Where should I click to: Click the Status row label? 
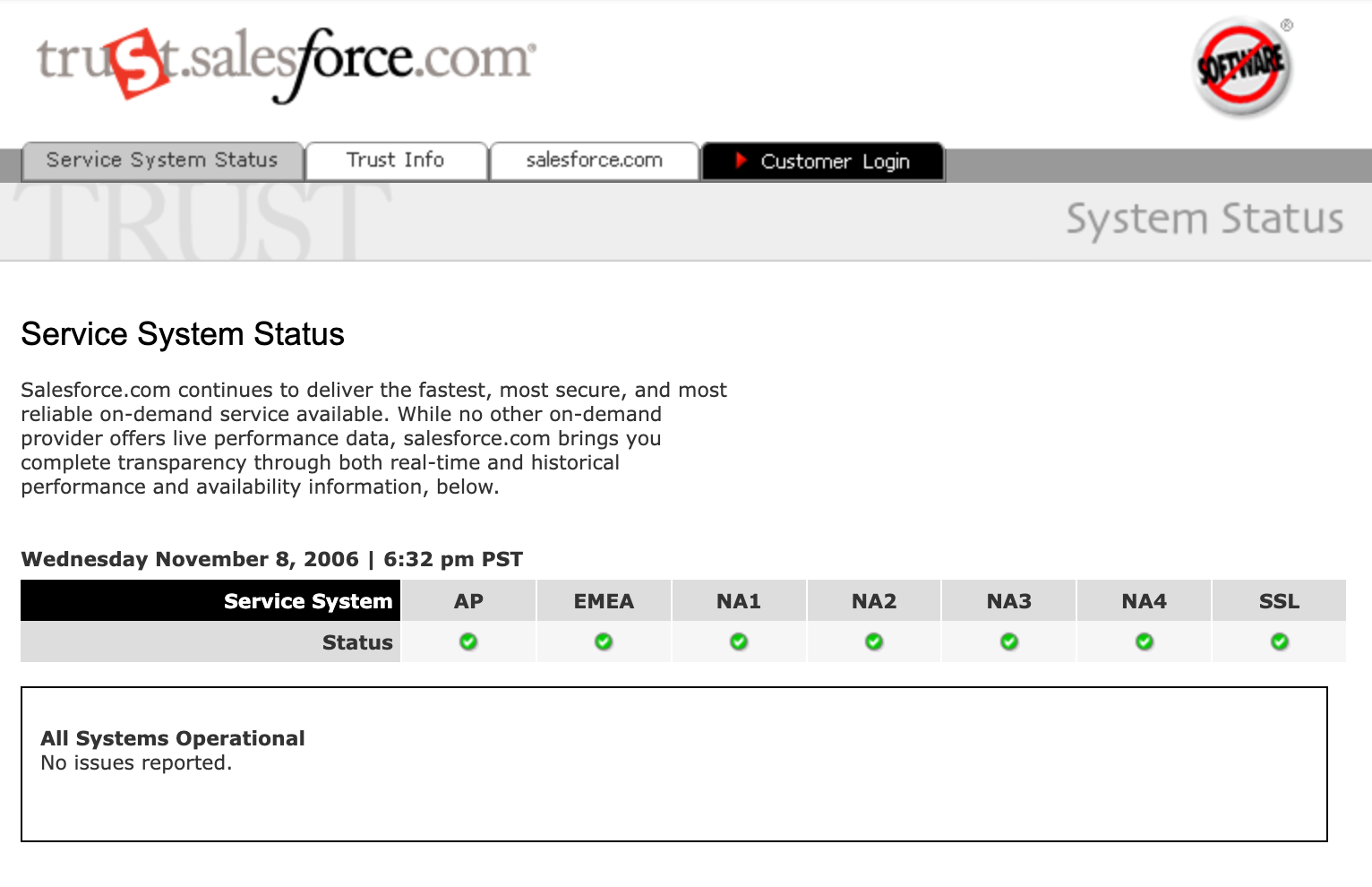point(357,642)
